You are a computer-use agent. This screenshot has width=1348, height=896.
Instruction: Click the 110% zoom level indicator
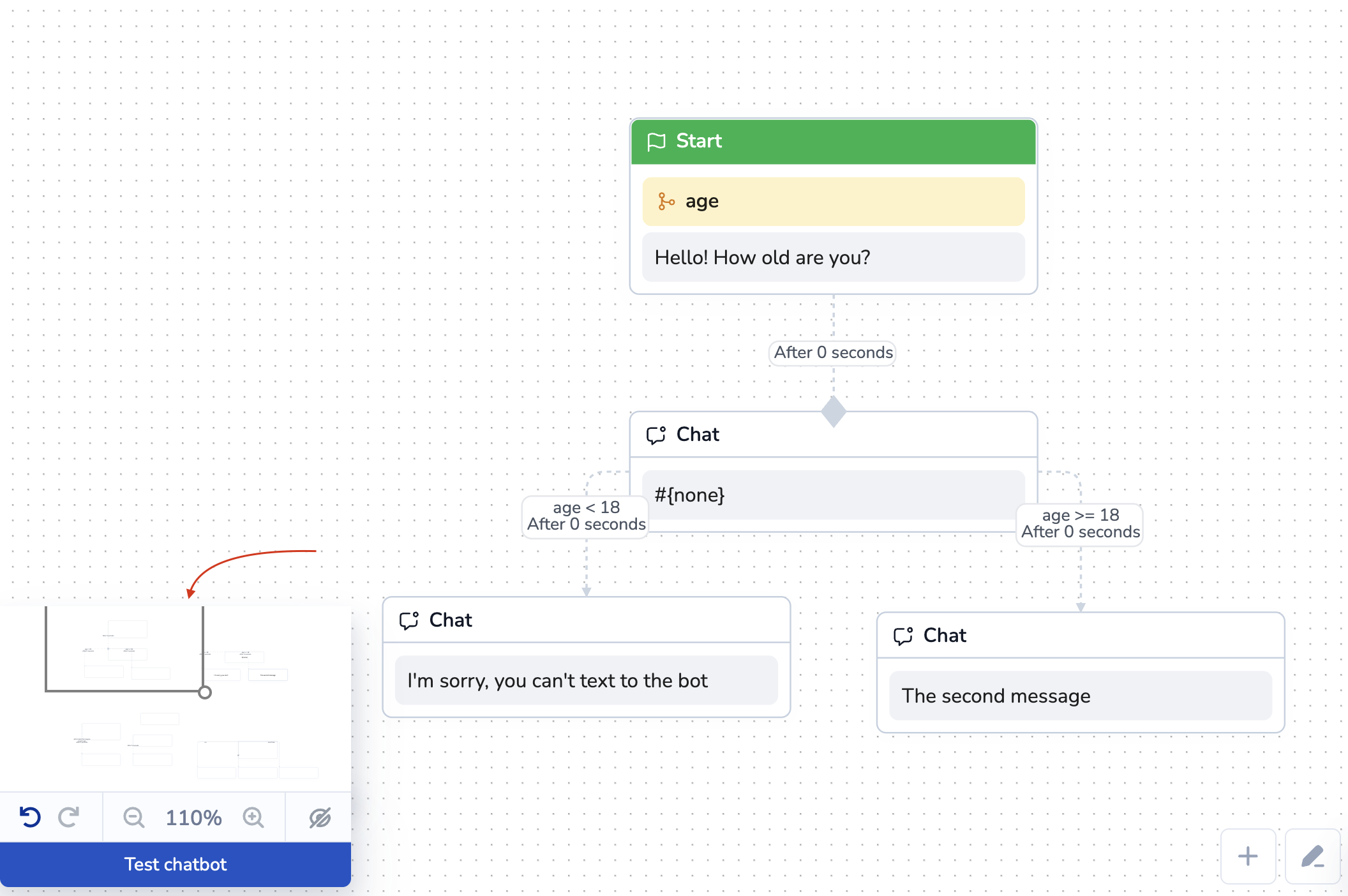[x=193, y=818]
